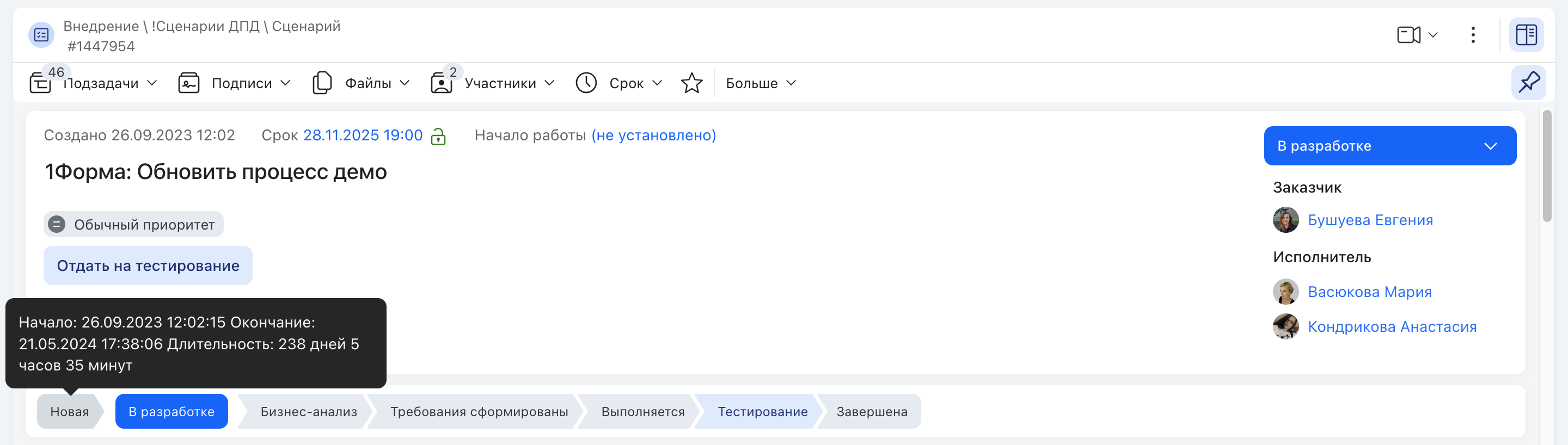Open Васюкова Мария profile link
1568x445 pixels.
[1370, 292]
